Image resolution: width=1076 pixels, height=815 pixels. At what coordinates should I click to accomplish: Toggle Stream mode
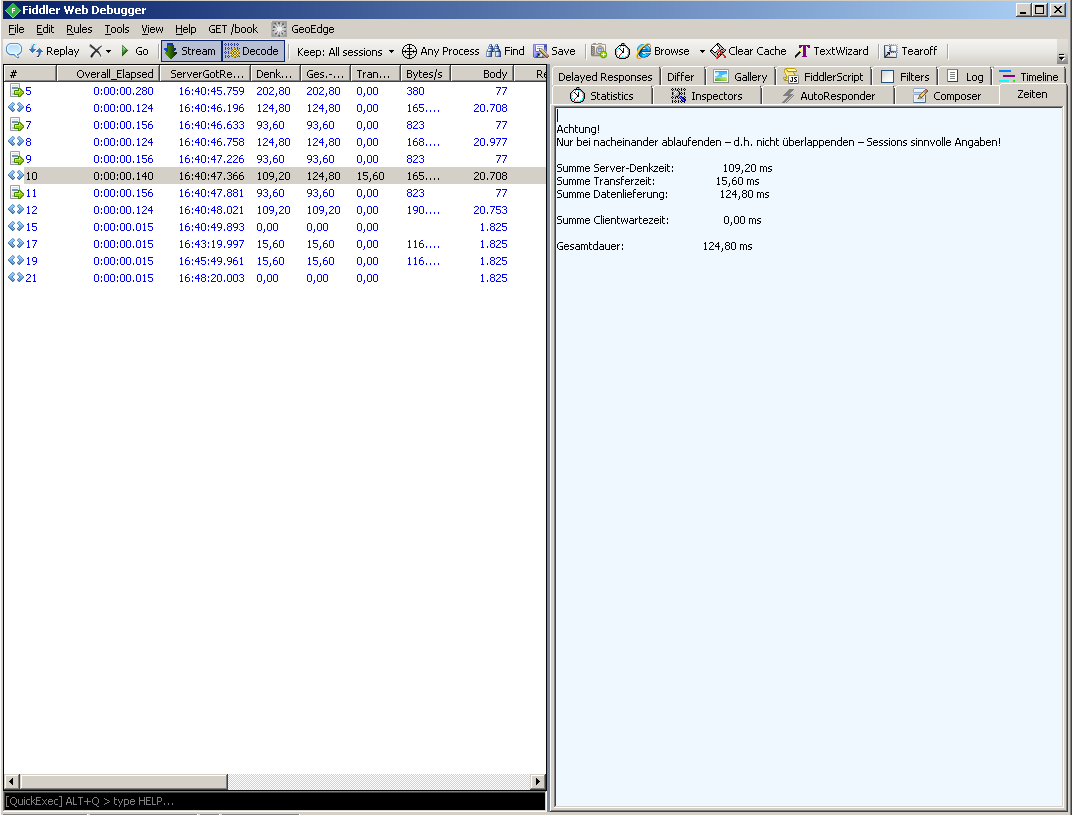(x=191, y=51)
